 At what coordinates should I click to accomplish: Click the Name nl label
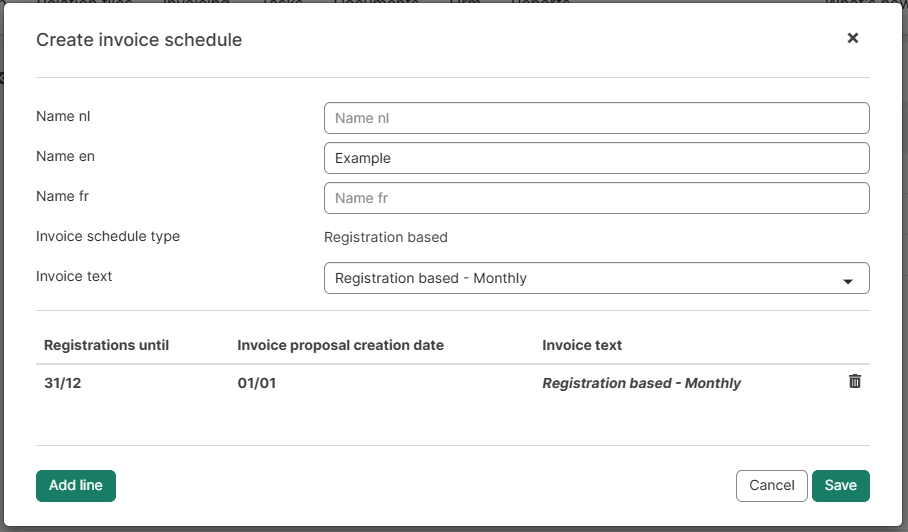[64, 116]
